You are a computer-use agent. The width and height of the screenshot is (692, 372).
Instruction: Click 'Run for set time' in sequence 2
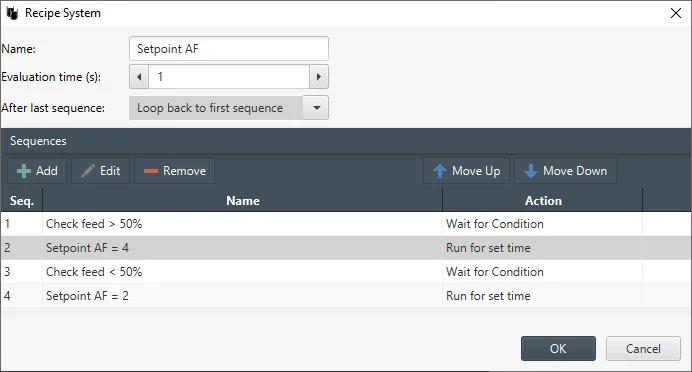(x=488, y=248)
